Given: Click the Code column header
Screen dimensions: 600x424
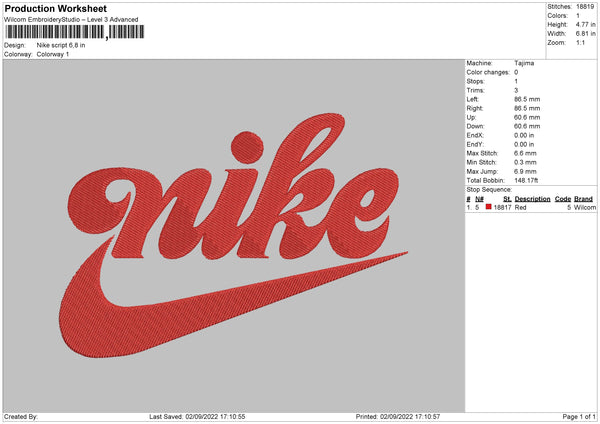Looking at the screenshot, I should pyautogui.click(x=563, y=199).
